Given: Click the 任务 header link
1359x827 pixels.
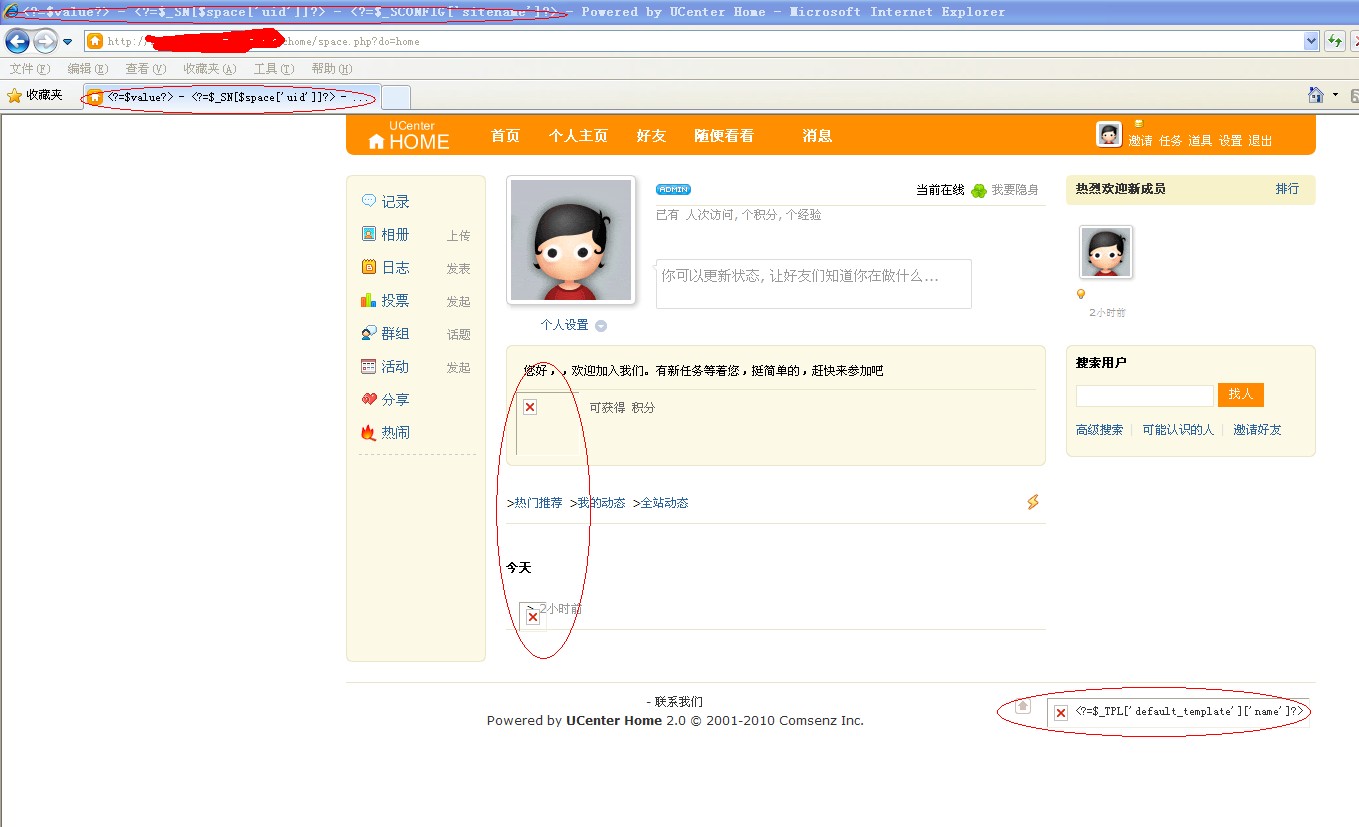Looking at the screenshot, I should pos(1170,141).
